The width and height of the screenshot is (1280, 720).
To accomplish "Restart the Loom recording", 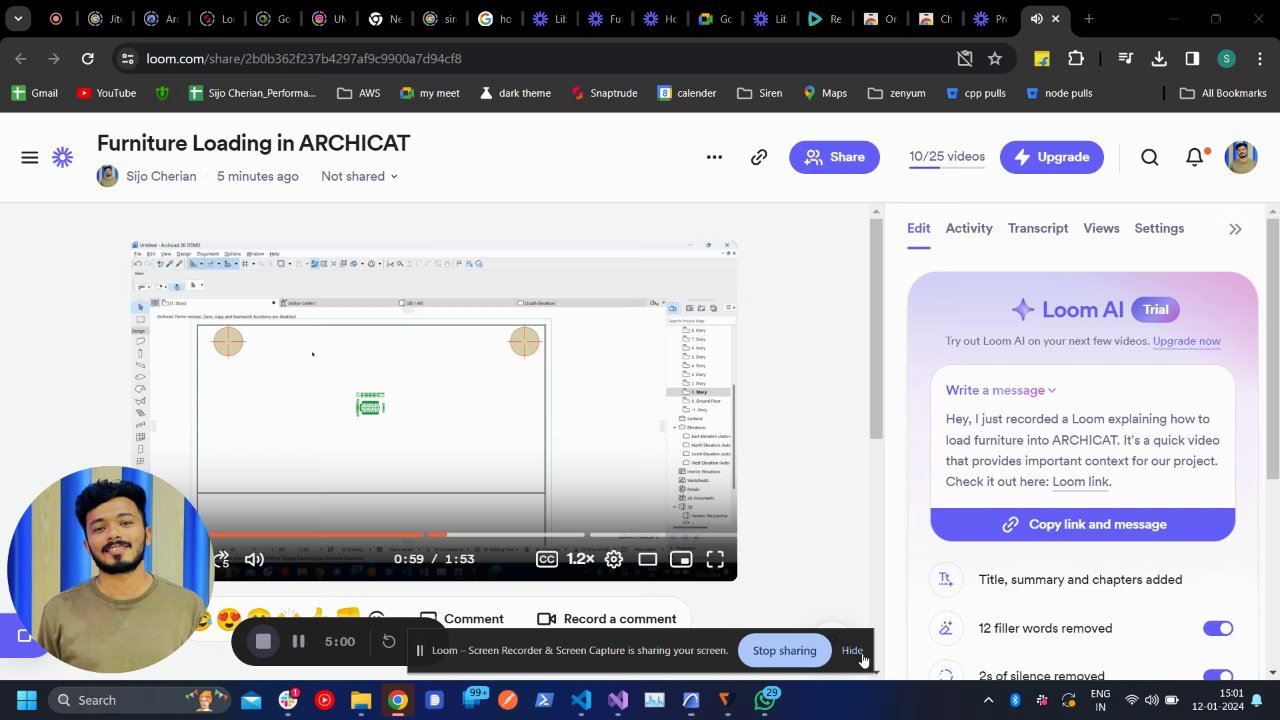I will pyautogui.click(x=389, y=642).
